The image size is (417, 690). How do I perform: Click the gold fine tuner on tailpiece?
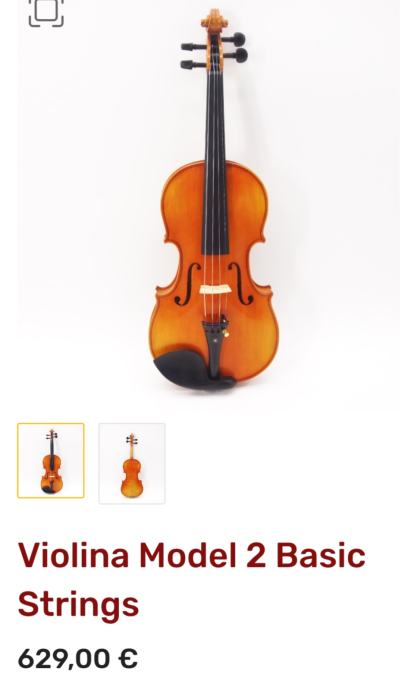click(227, 334)
